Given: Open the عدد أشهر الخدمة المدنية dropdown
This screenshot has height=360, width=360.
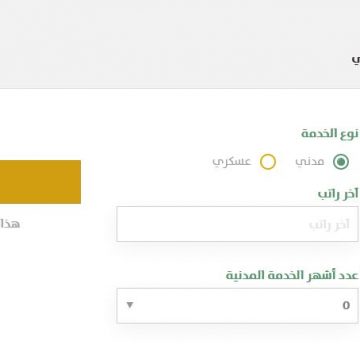Looking at the screenshot, I should pyautogui.click(x=237, y=306).
